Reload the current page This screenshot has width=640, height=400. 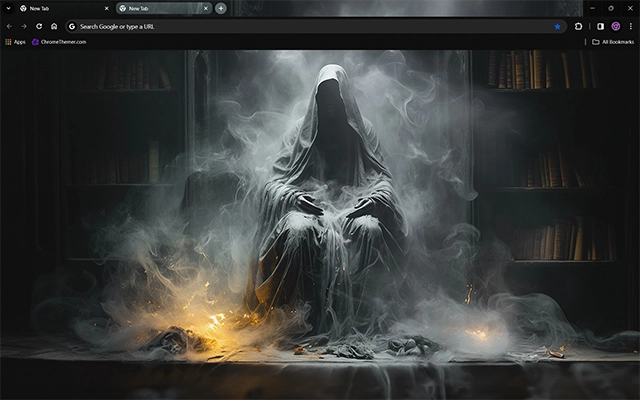click(x=39, y=27)
